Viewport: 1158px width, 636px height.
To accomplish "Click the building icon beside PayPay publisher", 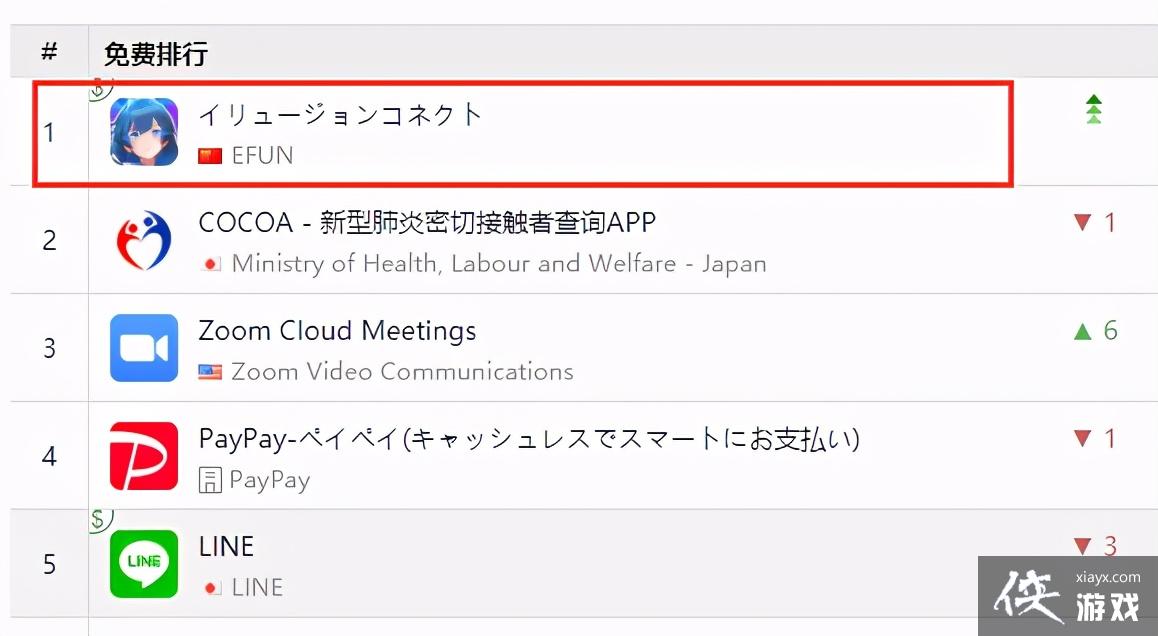I will 210,480.
